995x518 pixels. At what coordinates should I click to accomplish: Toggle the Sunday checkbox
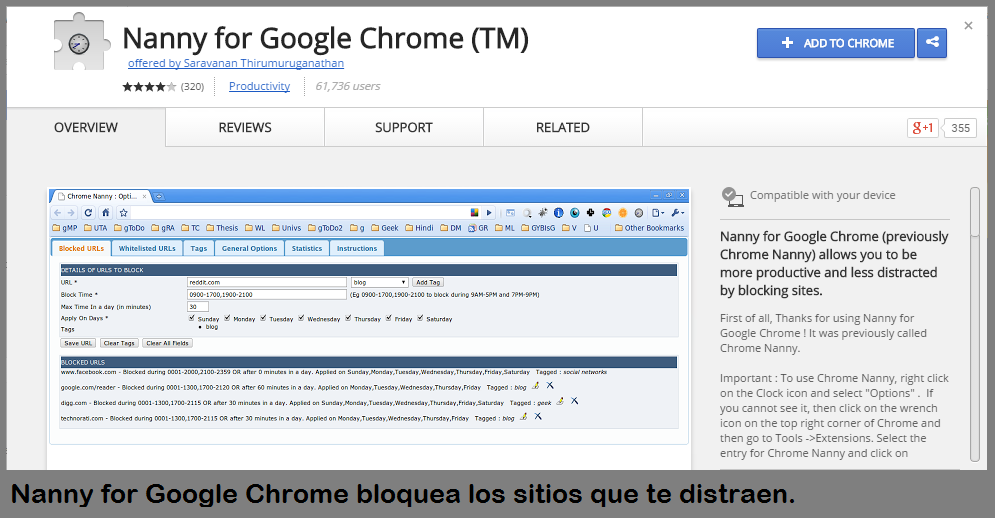coord(192,318)
